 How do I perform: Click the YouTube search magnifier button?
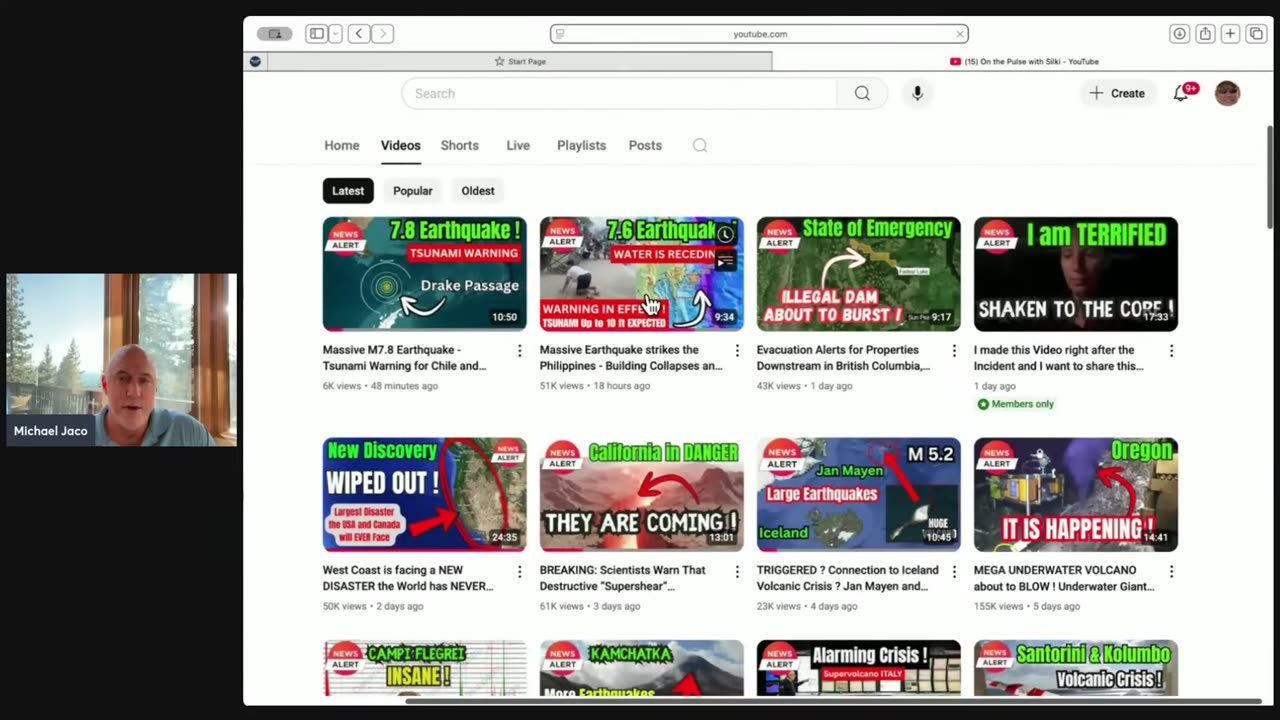862,93
